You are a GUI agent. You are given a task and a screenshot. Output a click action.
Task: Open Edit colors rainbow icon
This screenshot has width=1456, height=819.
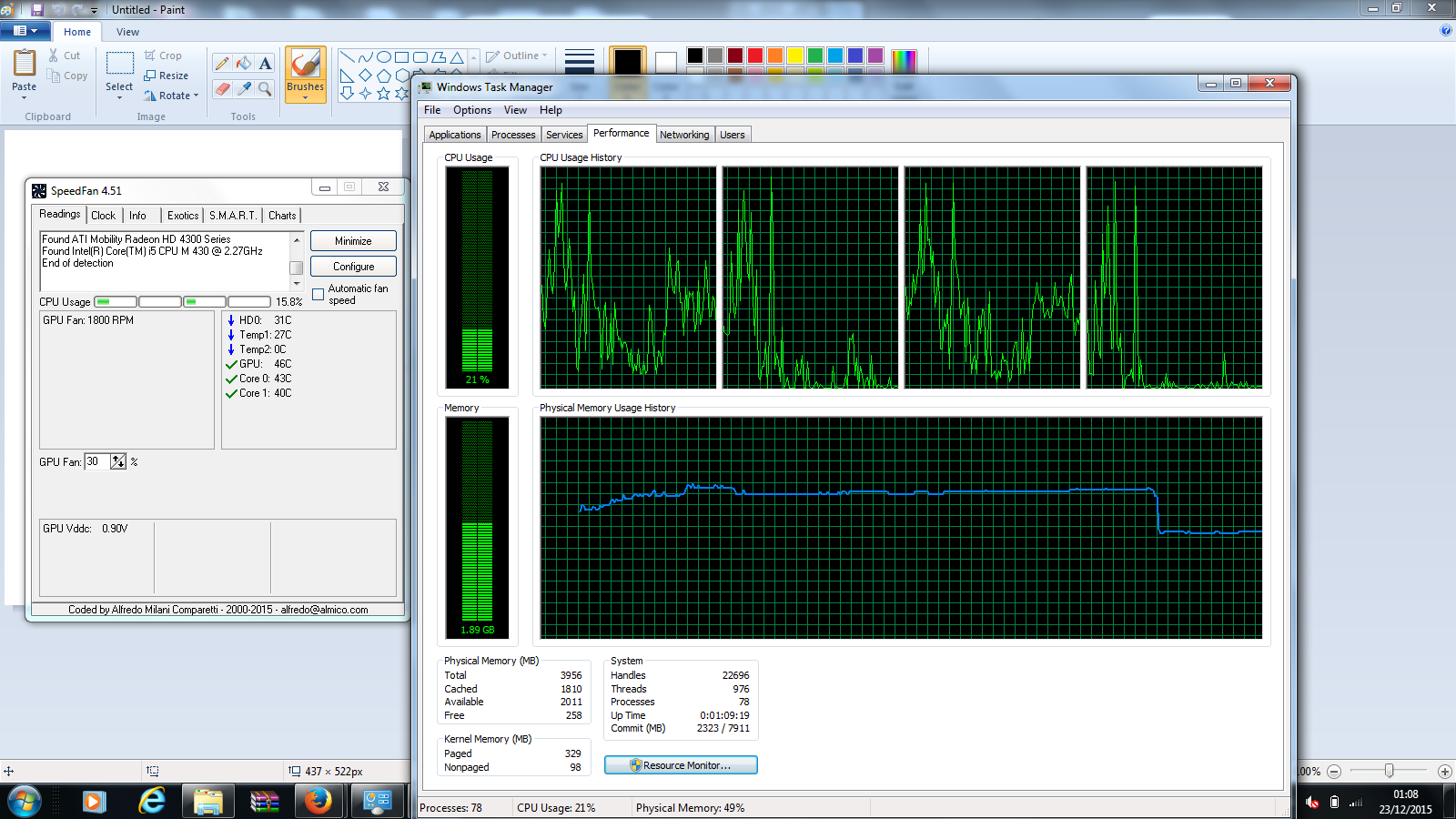coord(904,61)
